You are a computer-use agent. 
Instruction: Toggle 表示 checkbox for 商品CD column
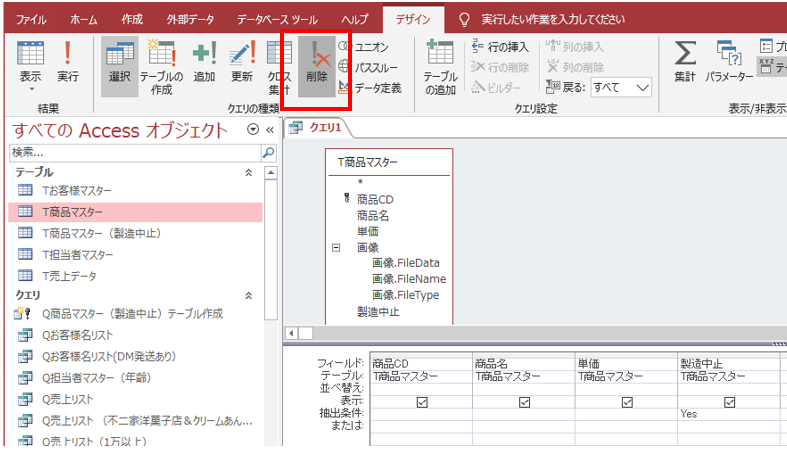pos(422,402)
